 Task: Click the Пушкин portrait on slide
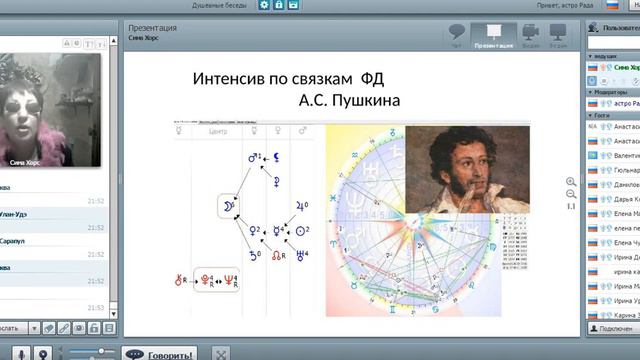point(467,169)
